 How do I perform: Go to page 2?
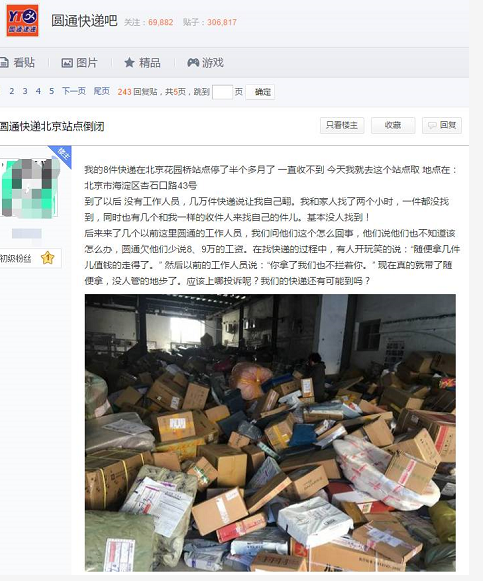pyautogui.click(x=12, y=91)
